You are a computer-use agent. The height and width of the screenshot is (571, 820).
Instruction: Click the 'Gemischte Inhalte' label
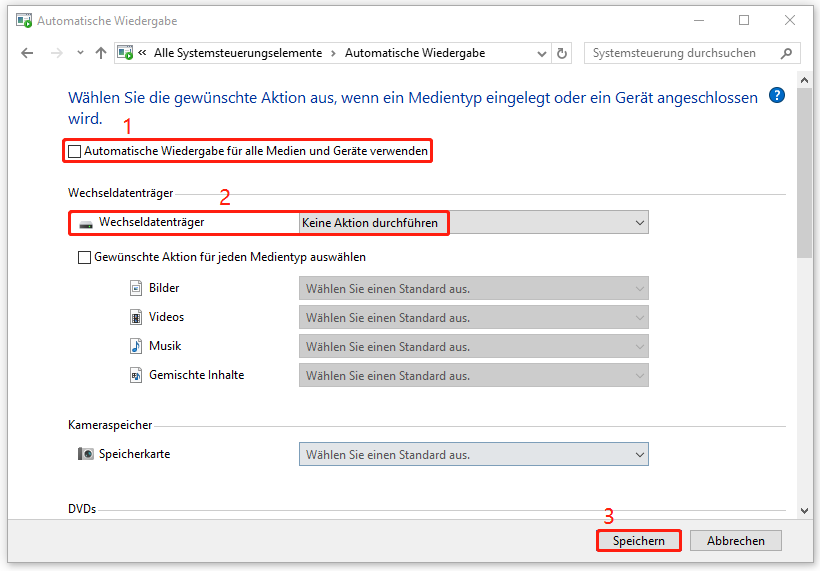(x=197, y=375)
